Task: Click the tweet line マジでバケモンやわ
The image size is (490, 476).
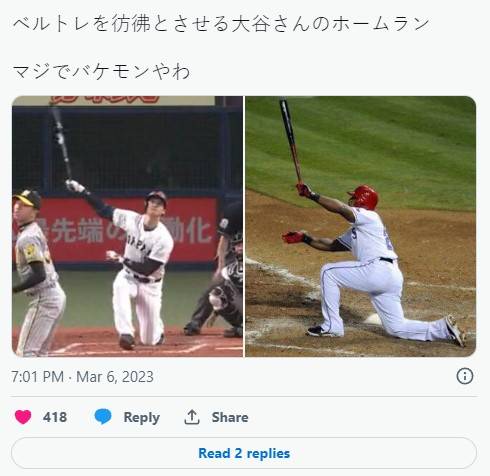Action: click(101, 72)
